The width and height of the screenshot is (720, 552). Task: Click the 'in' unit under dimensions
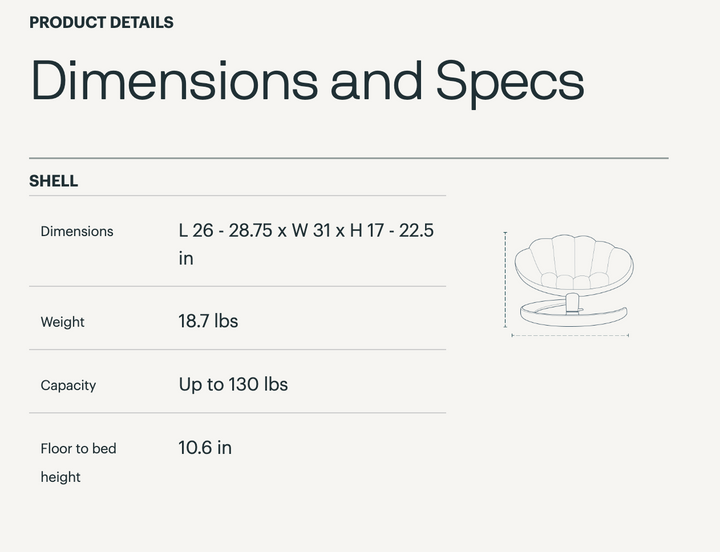point(186,259)
